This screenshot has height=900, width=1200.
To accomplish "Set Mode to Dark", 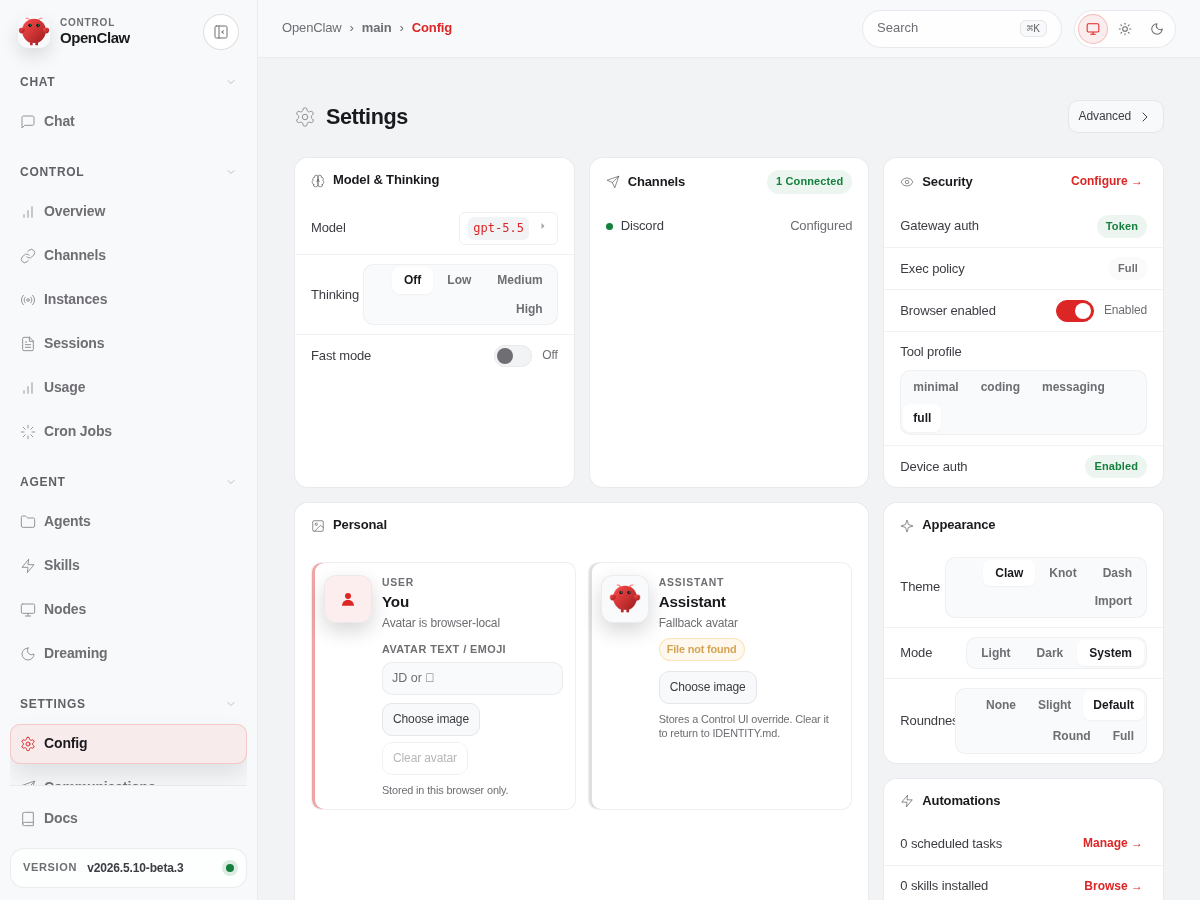I will [x=1050, y=653].
